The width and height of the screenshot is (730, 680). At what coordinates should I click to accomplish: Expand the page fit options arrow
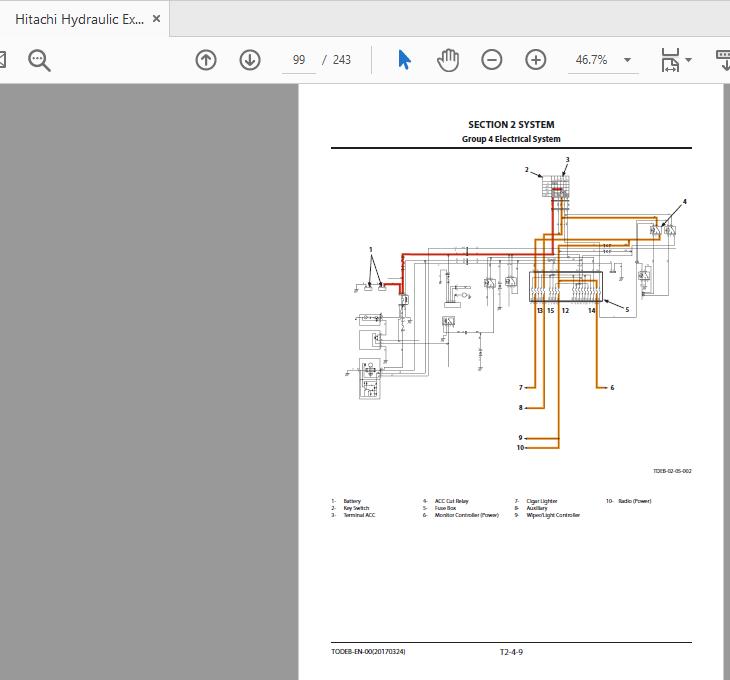pyautogui.click(x=689, y=60)
